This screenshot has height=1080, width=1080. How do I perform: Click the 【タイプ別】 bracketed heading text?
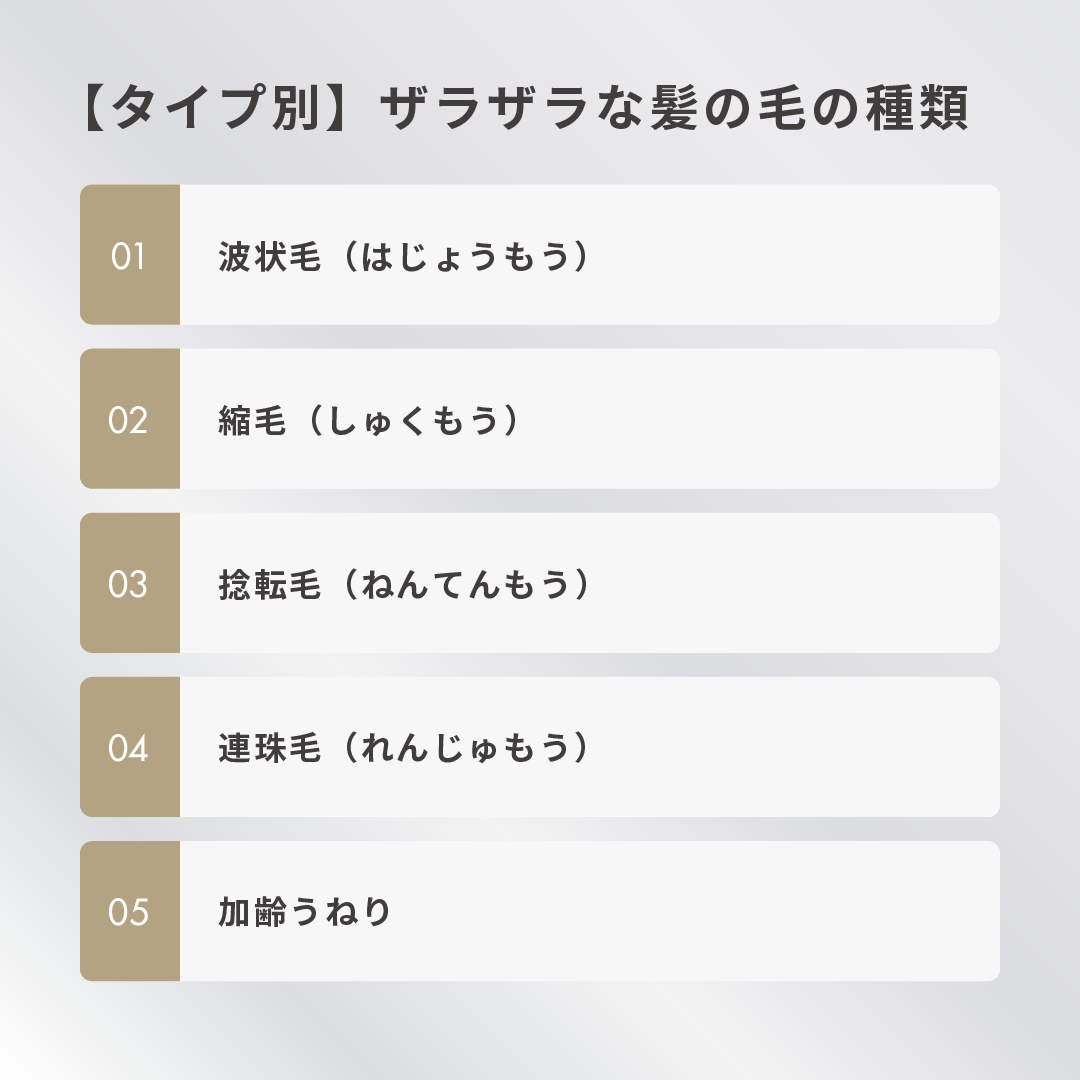(x=217, y=108)
